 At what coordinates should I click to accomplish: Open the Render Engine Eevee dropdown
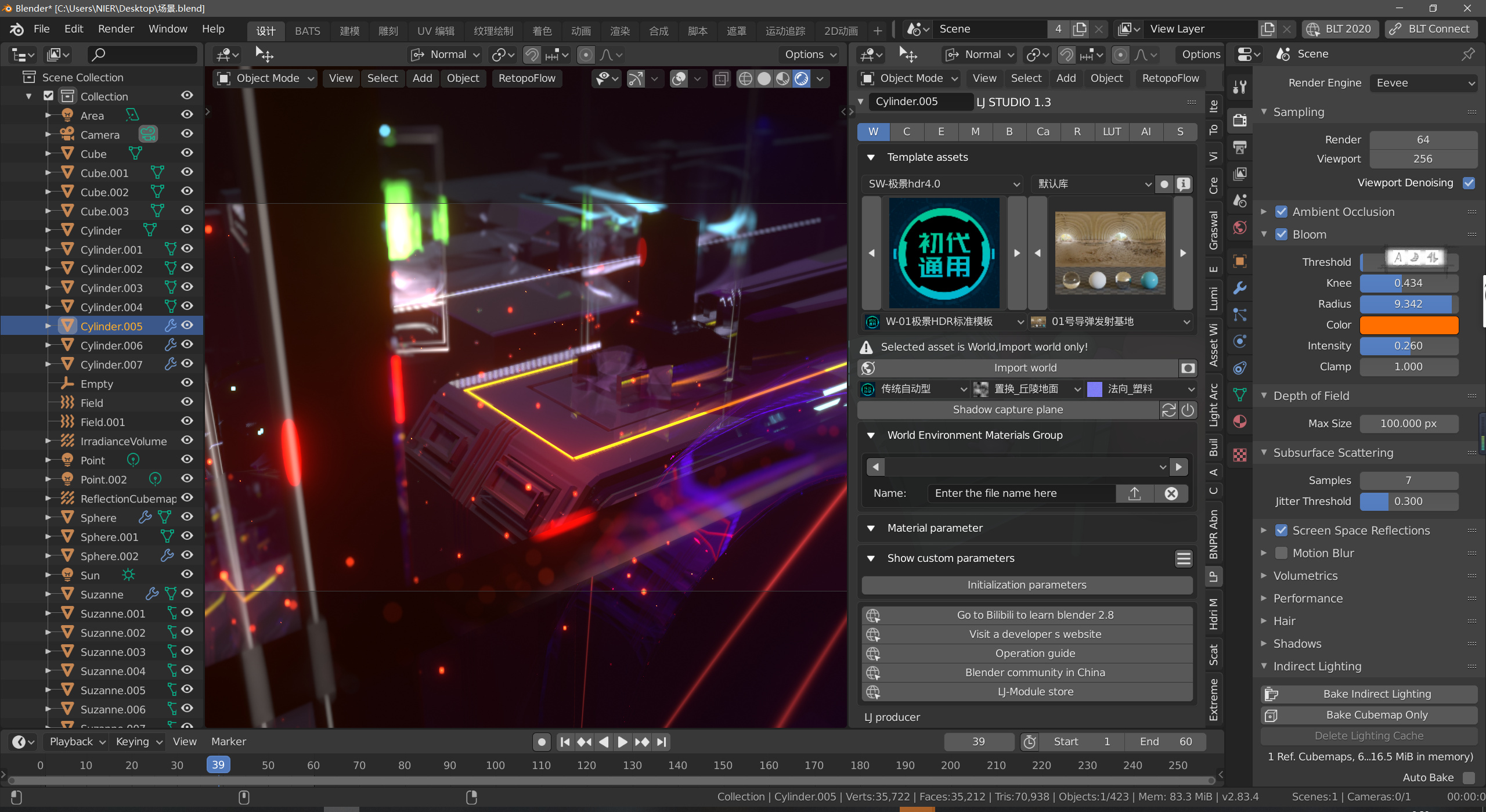point(1423,83)
